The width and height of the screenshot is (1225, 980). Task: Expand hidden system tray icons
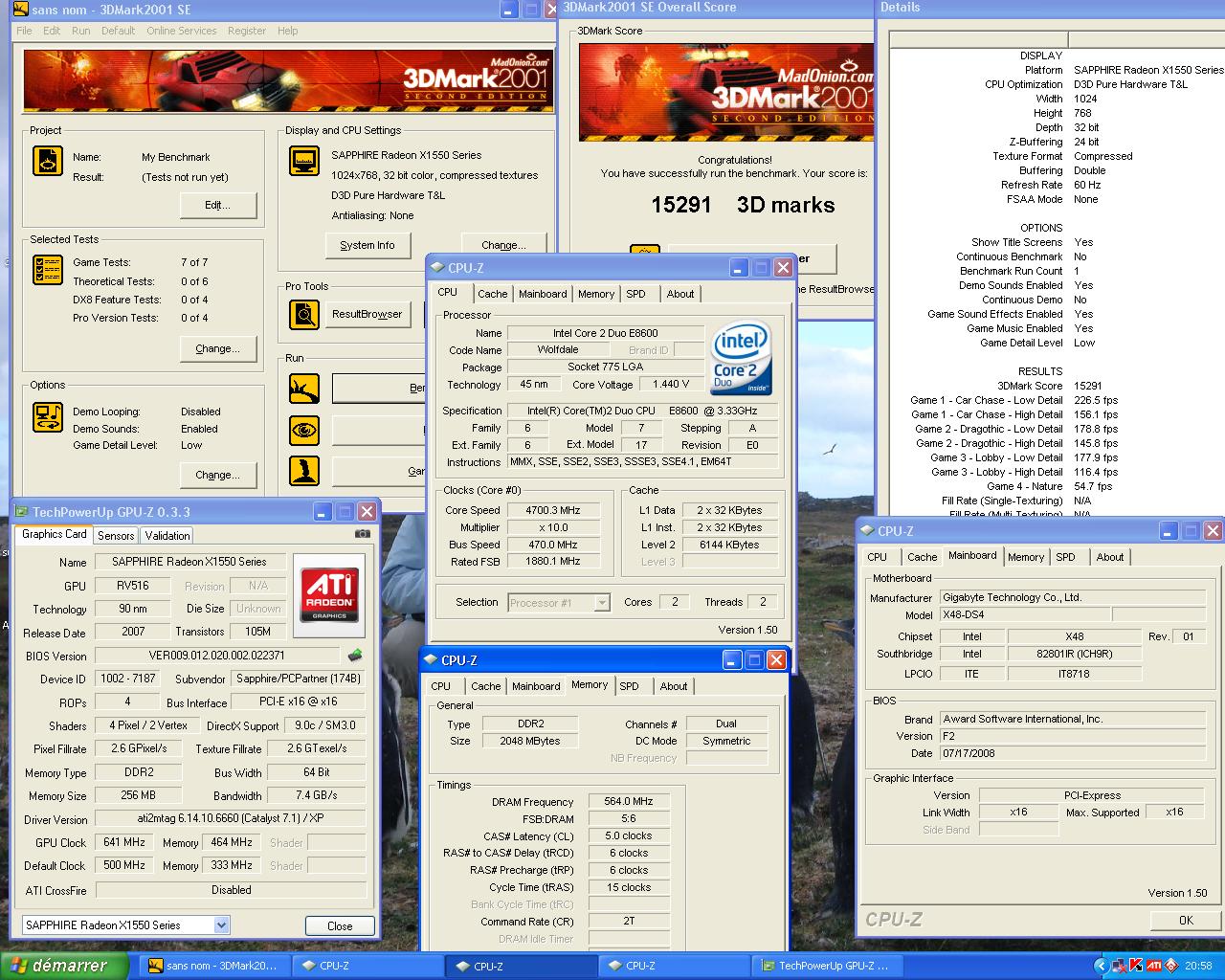pos(1101,966)
